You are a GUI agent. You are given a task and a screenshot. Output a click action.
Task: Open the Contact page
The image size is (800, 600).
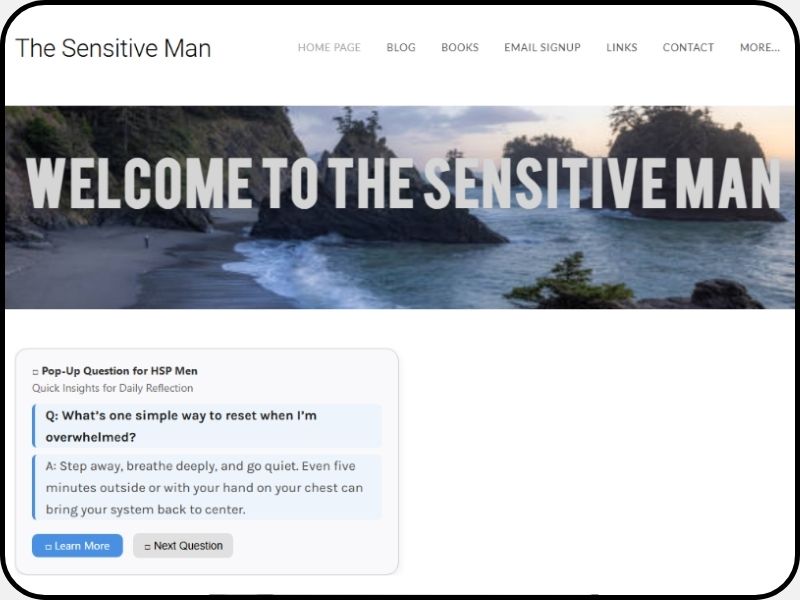click(688, 47)
